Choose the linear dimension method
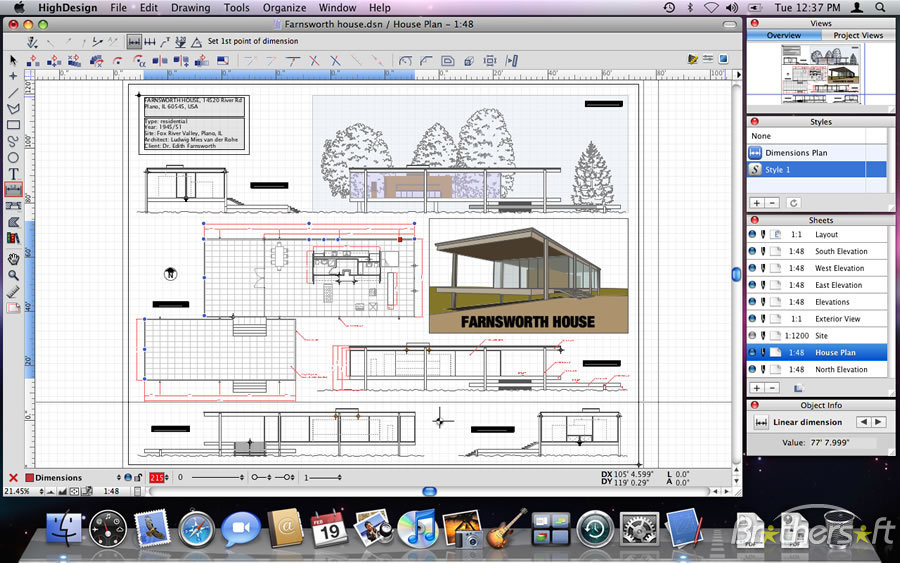The width and height of the screenshot is (900, 563). coord(134,42)
